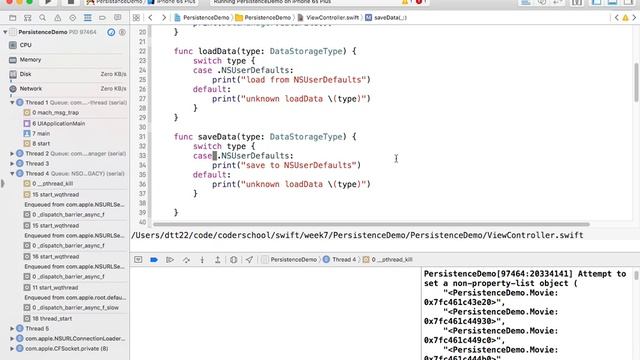Select the 0 mach_msg_trap frame

(x=51, y=113)
